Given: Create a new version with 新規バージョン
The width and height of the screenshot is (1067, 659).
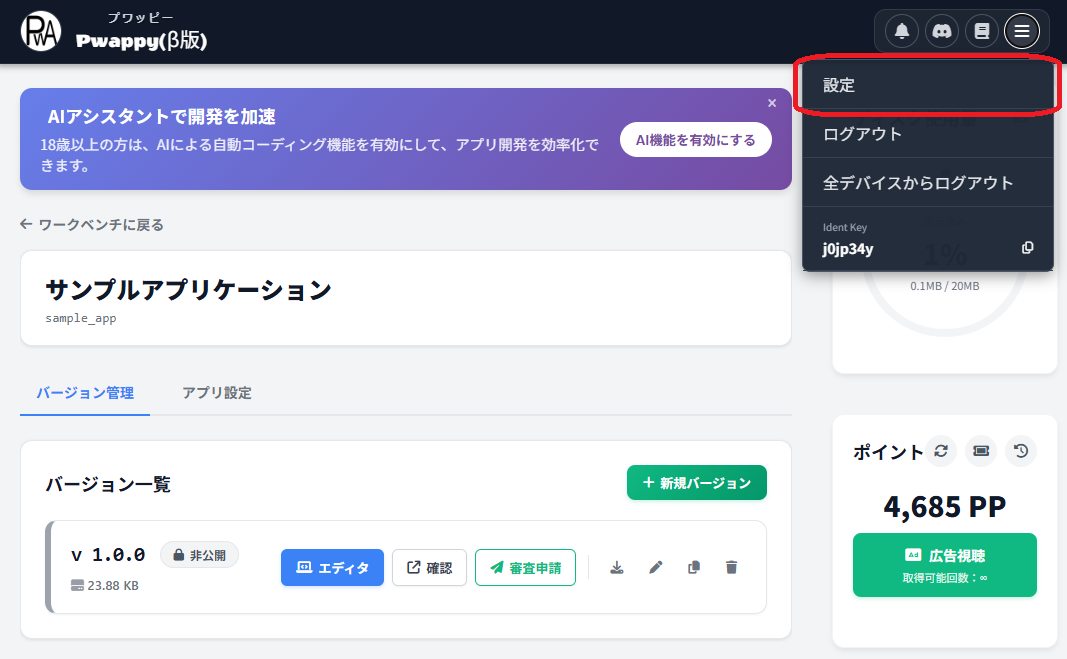Looking at the screenshot, I should coord(697,482).
